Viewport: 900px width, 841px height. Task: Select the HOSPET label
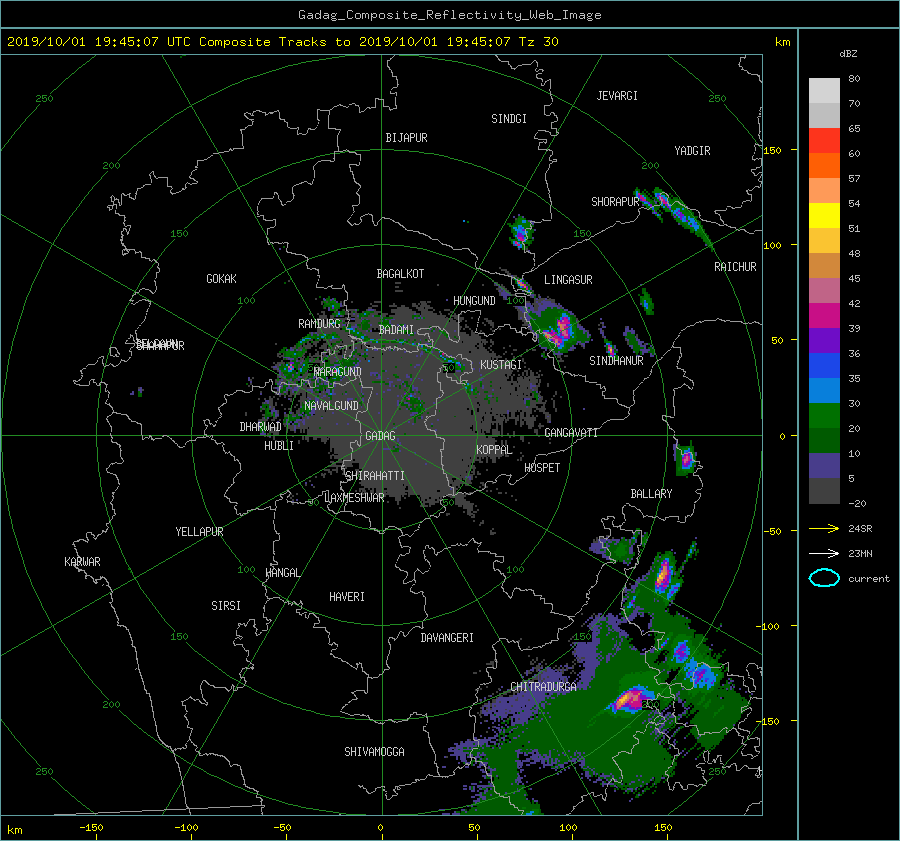click(542, 468)
